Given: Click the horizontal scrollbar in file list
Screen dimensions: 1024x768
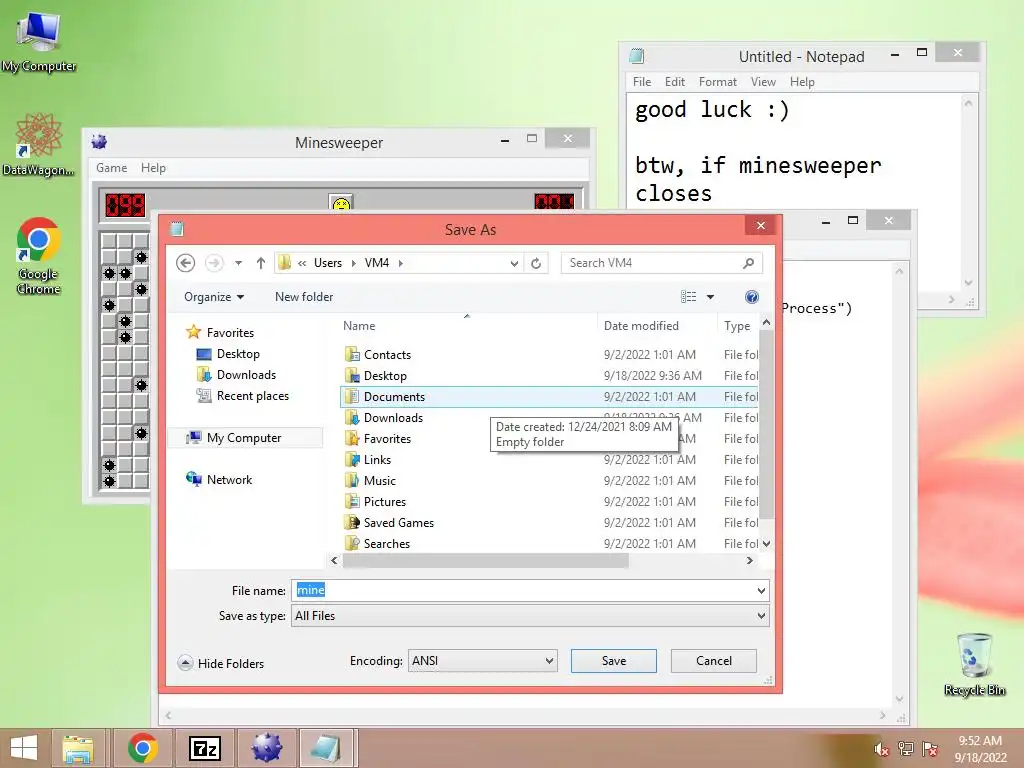Looking at the screenshot, I should pos(485,560).
